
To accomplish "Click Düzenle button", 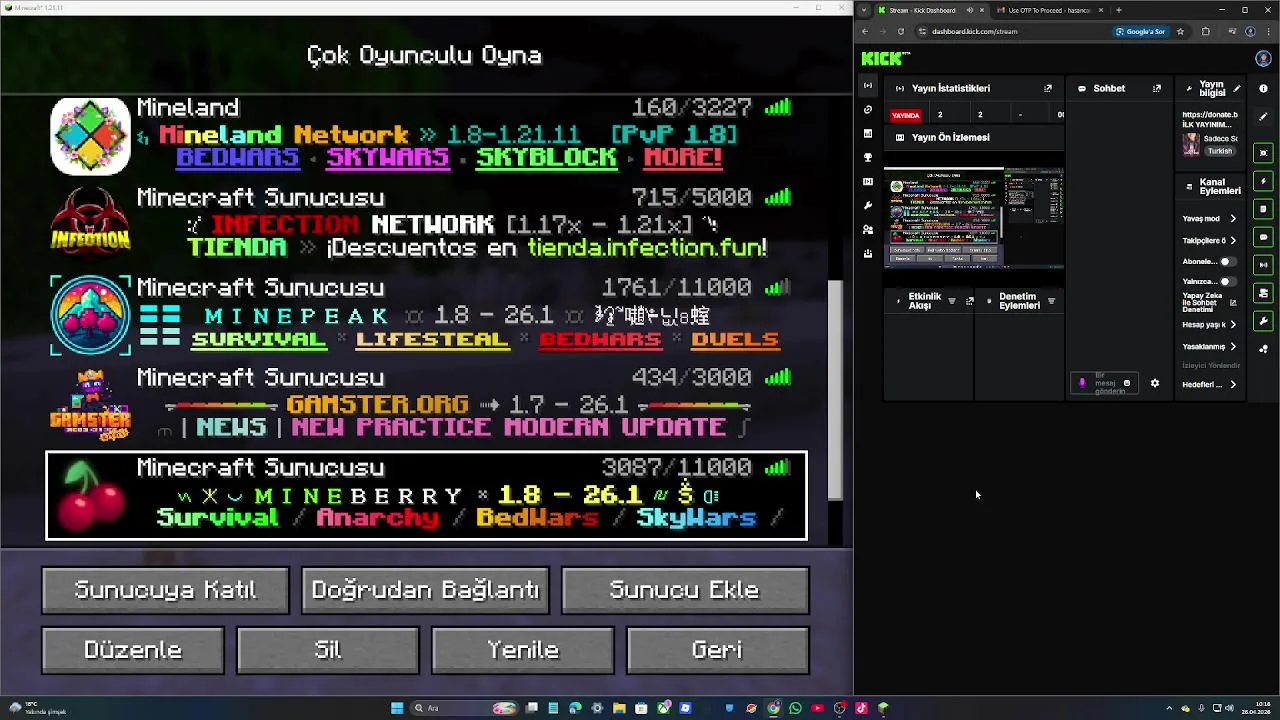I will 133,650.
